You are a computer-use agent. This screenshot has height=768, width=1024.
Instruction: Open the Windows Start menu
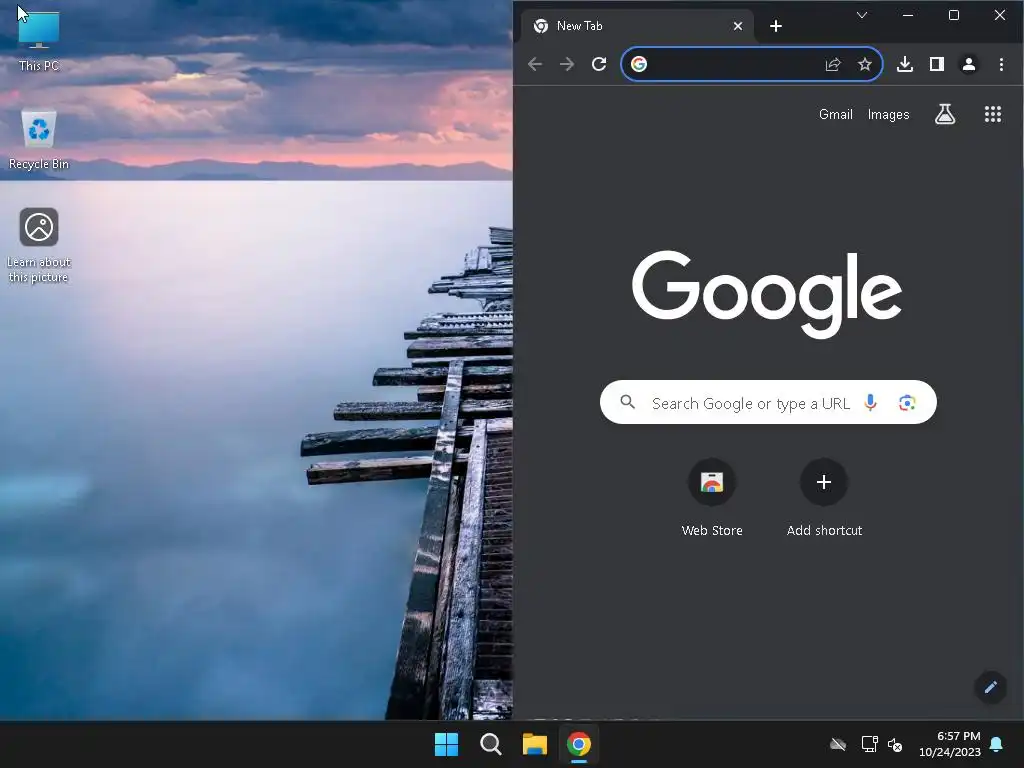447,744
